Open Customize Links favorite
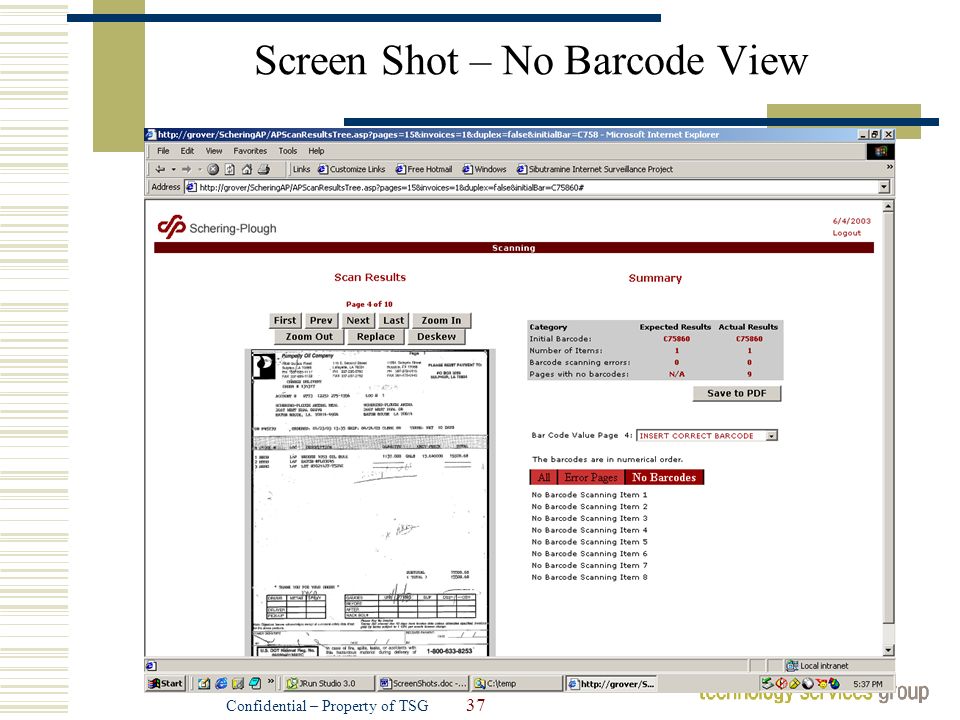 pyautogui.click(x=351, y=170)
